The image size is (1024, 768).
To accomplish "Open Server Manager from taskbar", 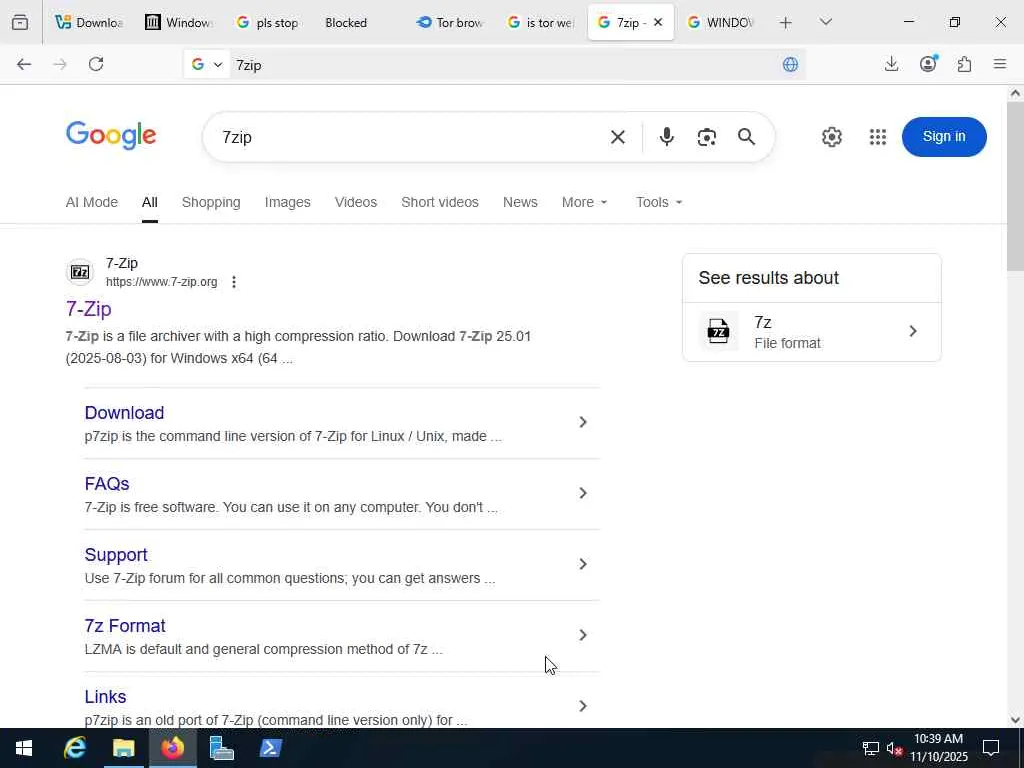I will [x=221, y=748].
